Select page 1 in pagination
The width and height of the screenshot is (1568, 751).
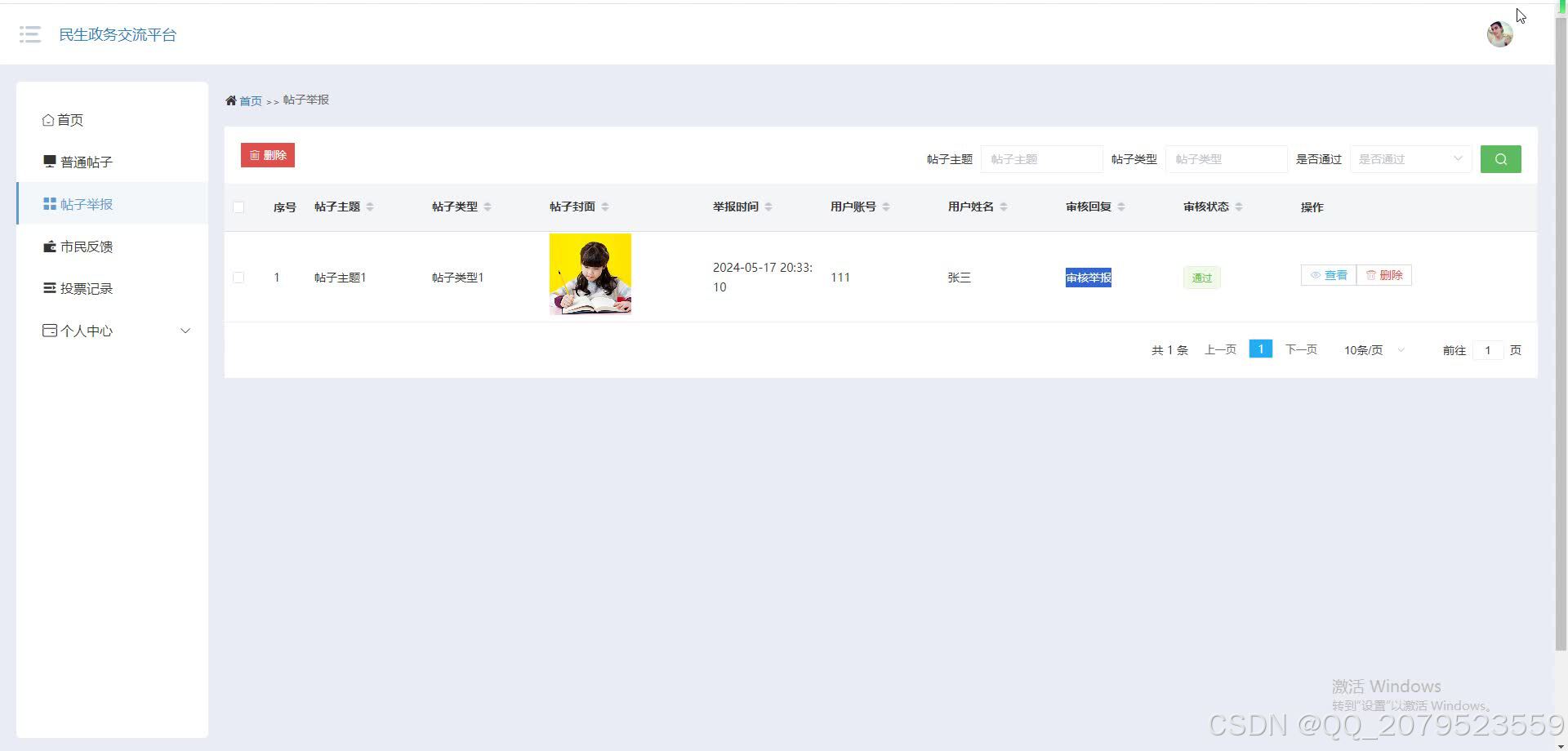point(1261,349)
